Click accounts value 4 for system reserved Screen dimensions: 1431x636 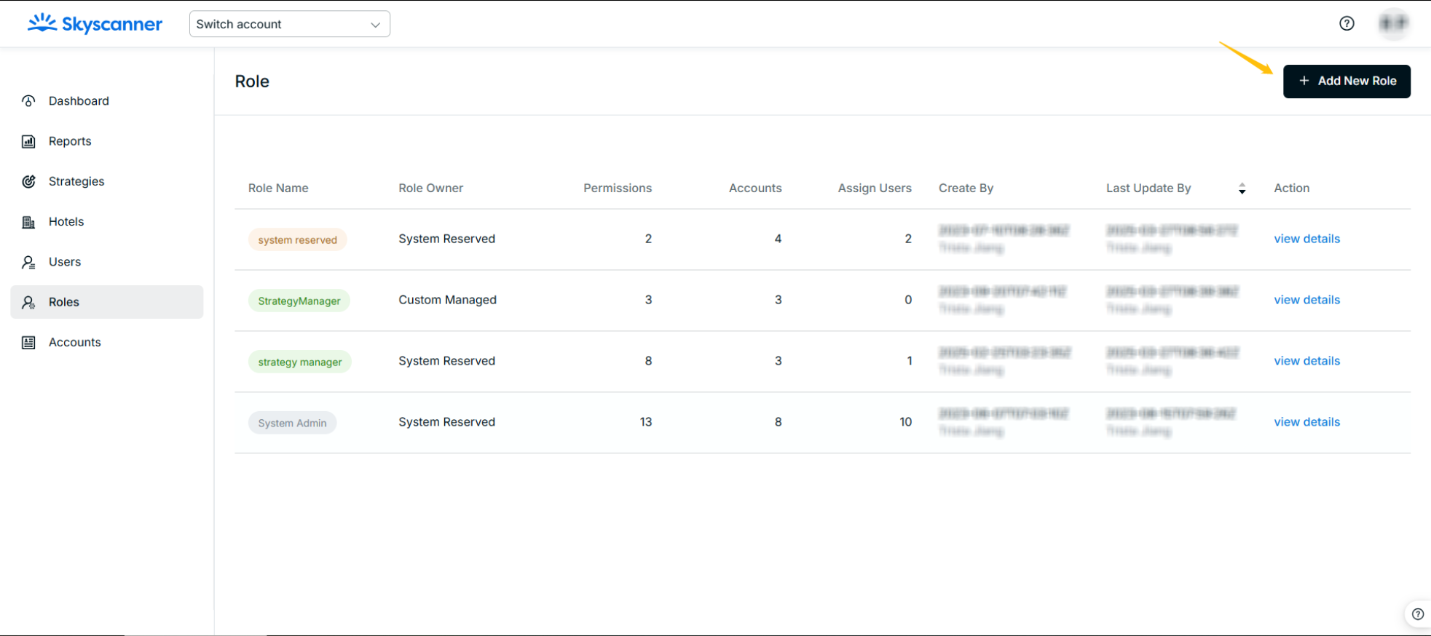778,239
